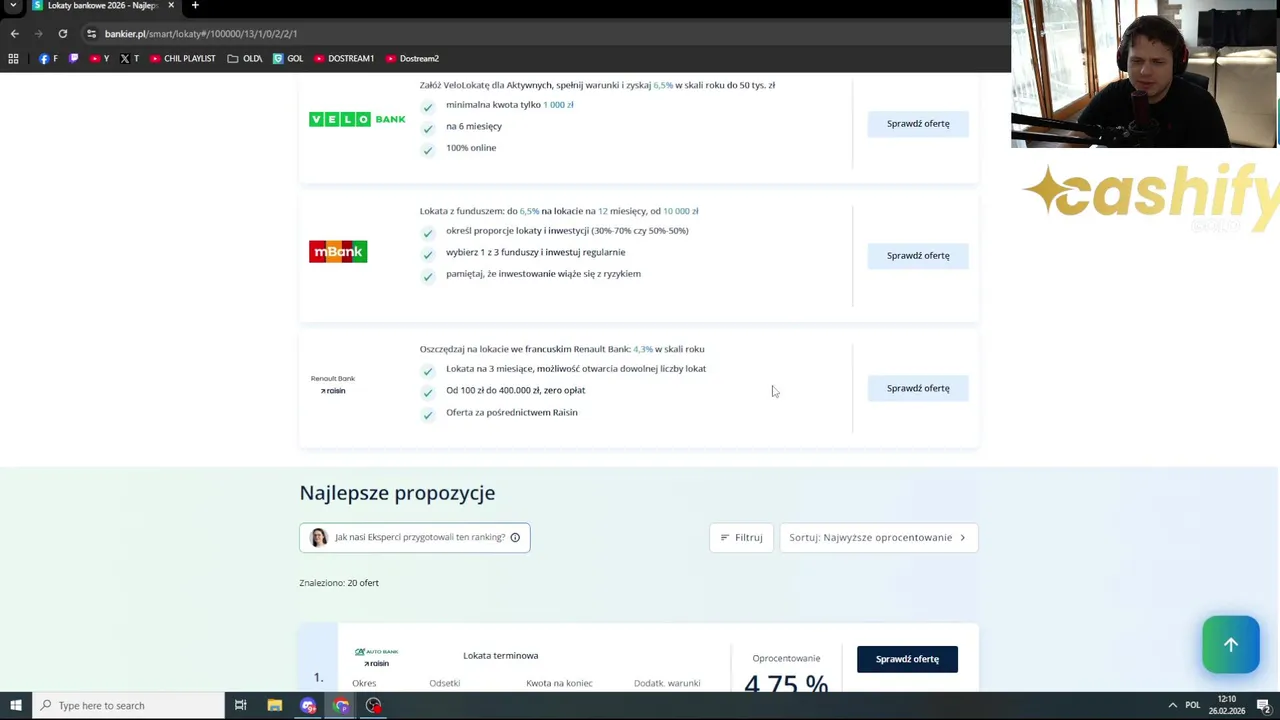Click the text Oferta za pośrednictwem Raisin

pyautogui.click(x=512, y=413)
